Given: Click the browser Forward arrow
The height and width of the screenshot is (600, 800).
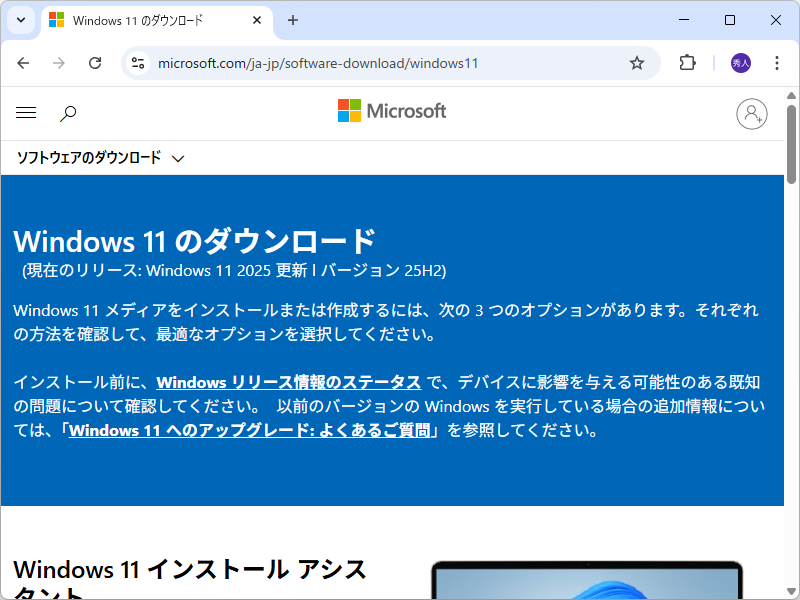Looking at the screenshot, I should click(59, 62).
